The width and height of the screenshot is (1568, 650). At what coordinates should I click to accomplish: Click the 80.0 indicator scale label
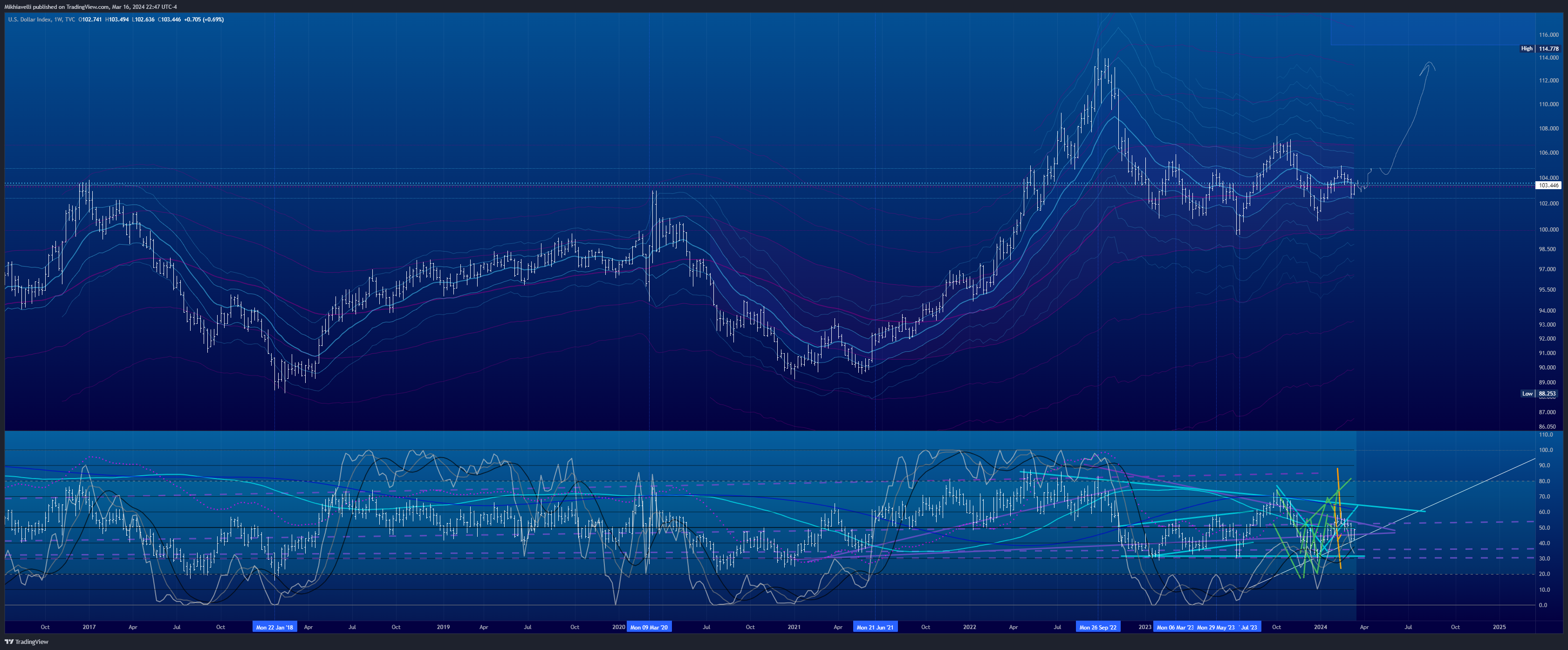(x=1544, y=481)
